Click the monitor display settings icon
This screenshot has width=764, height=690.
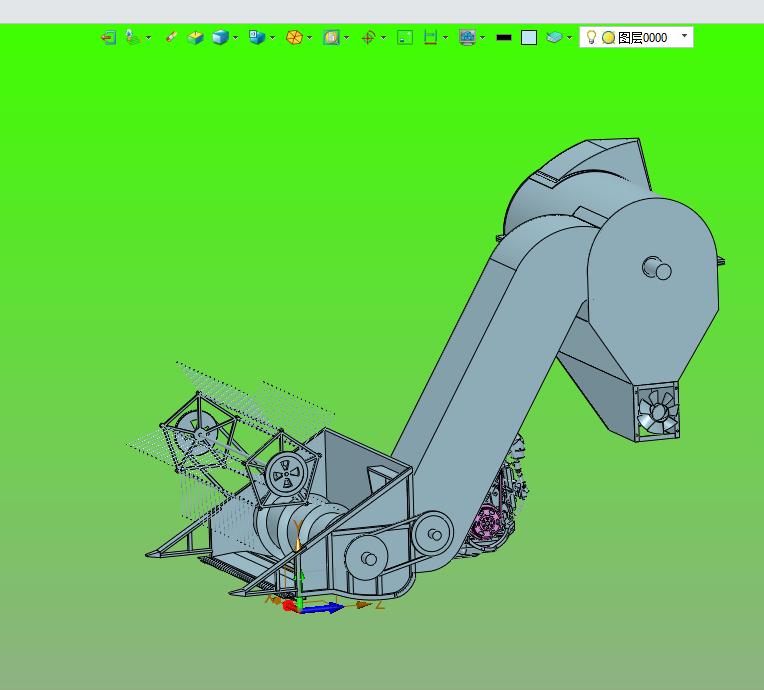point(467,37)
